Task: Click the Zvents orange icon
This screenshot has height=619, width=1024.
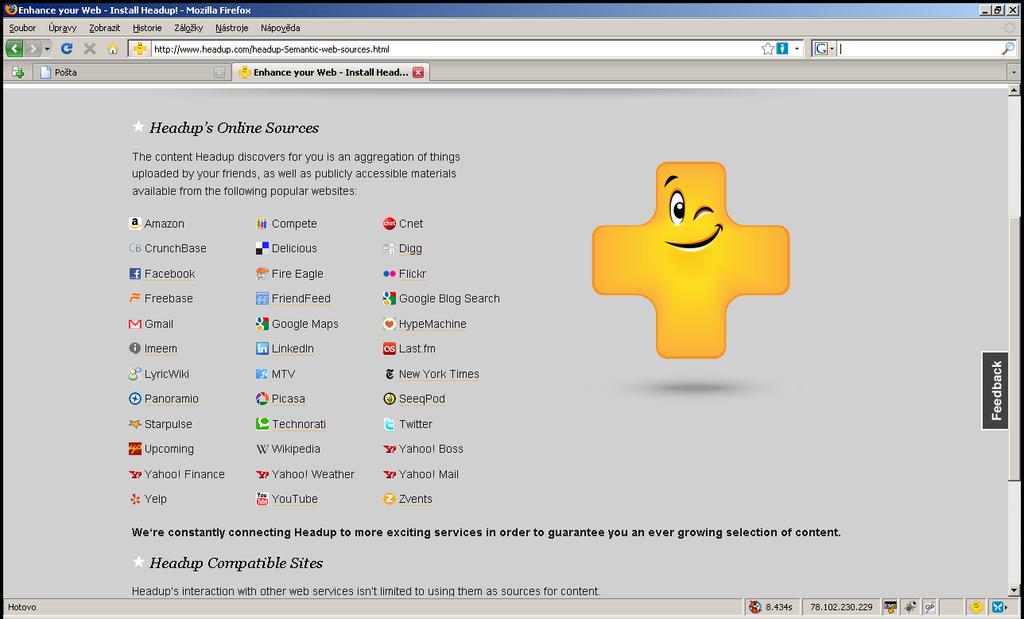Action: 389,499
